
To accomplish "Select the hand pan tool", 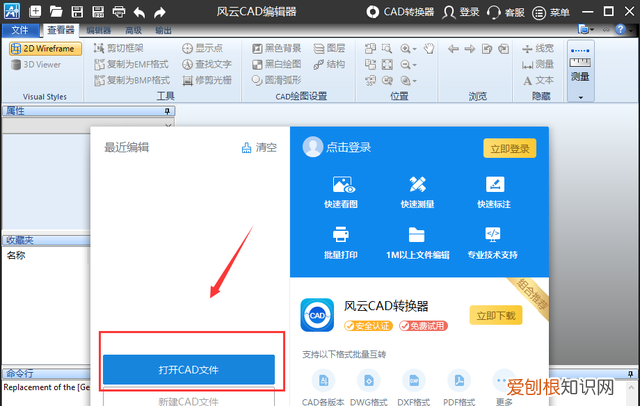I will 429,49.
